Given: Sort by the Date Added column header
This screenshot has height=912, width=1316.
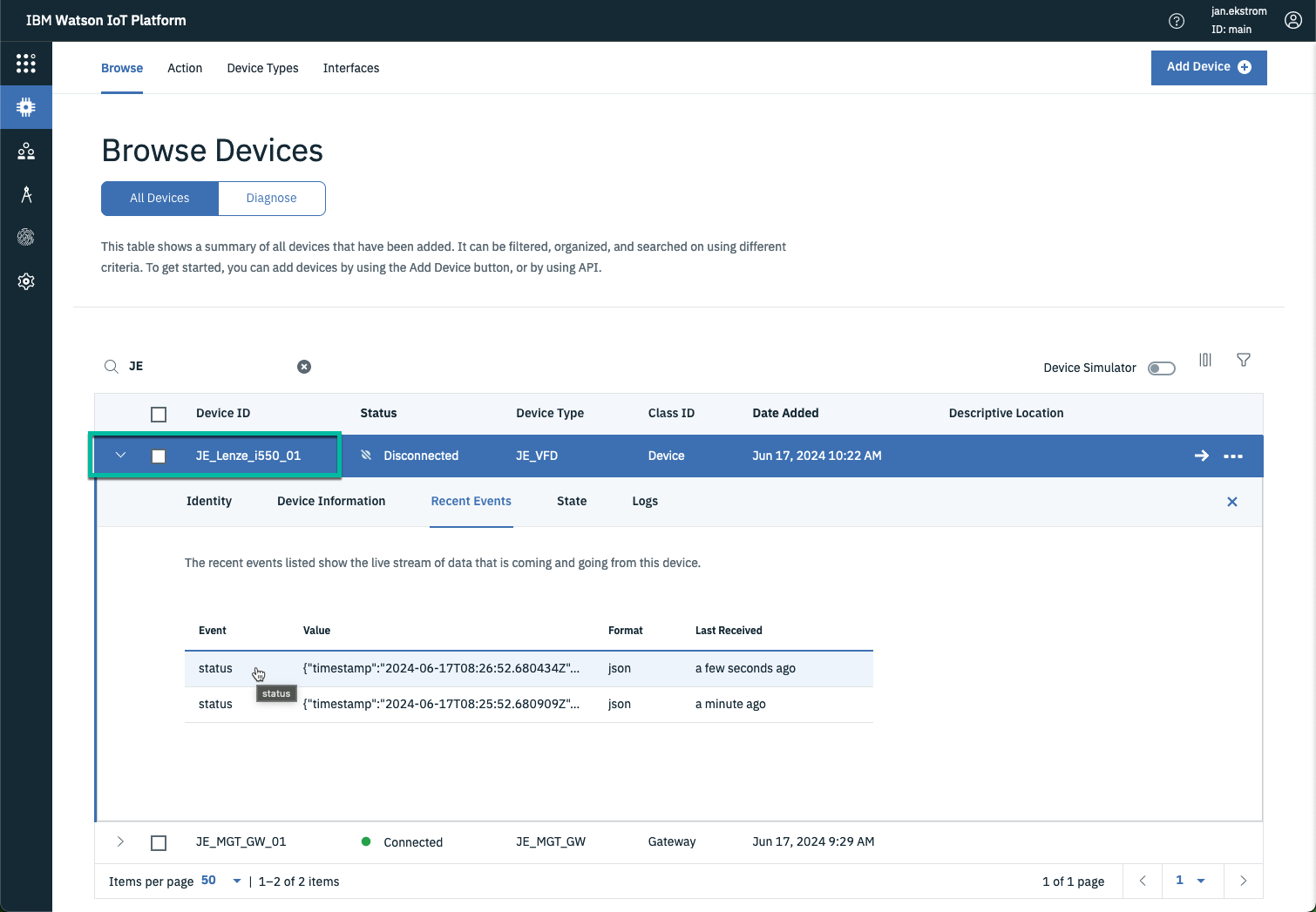Looking at the screenshot, I should click(x=785, y=413).
